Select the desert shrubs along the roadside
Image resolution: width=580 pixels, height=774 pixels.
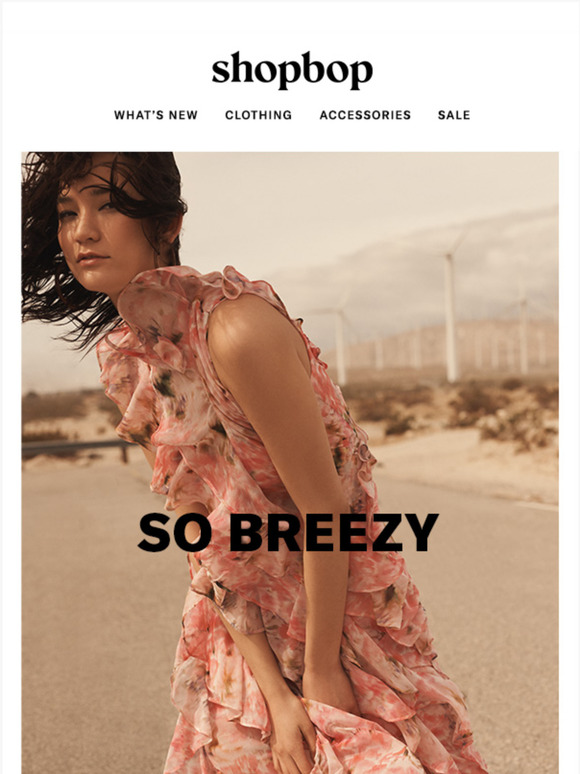tap(494, 412)
